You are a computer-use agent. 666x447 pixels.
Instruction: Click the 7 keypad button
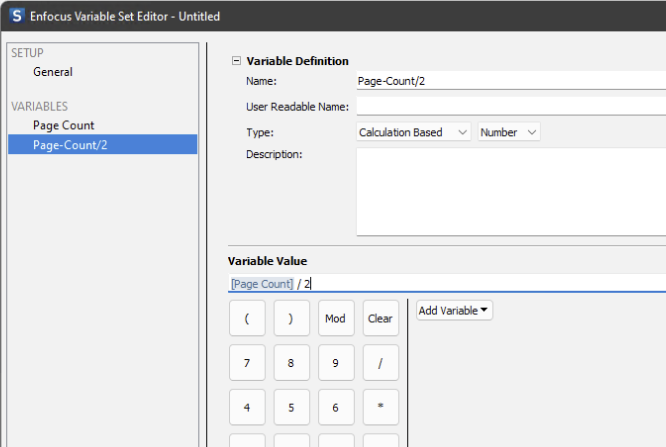[247, 362]
